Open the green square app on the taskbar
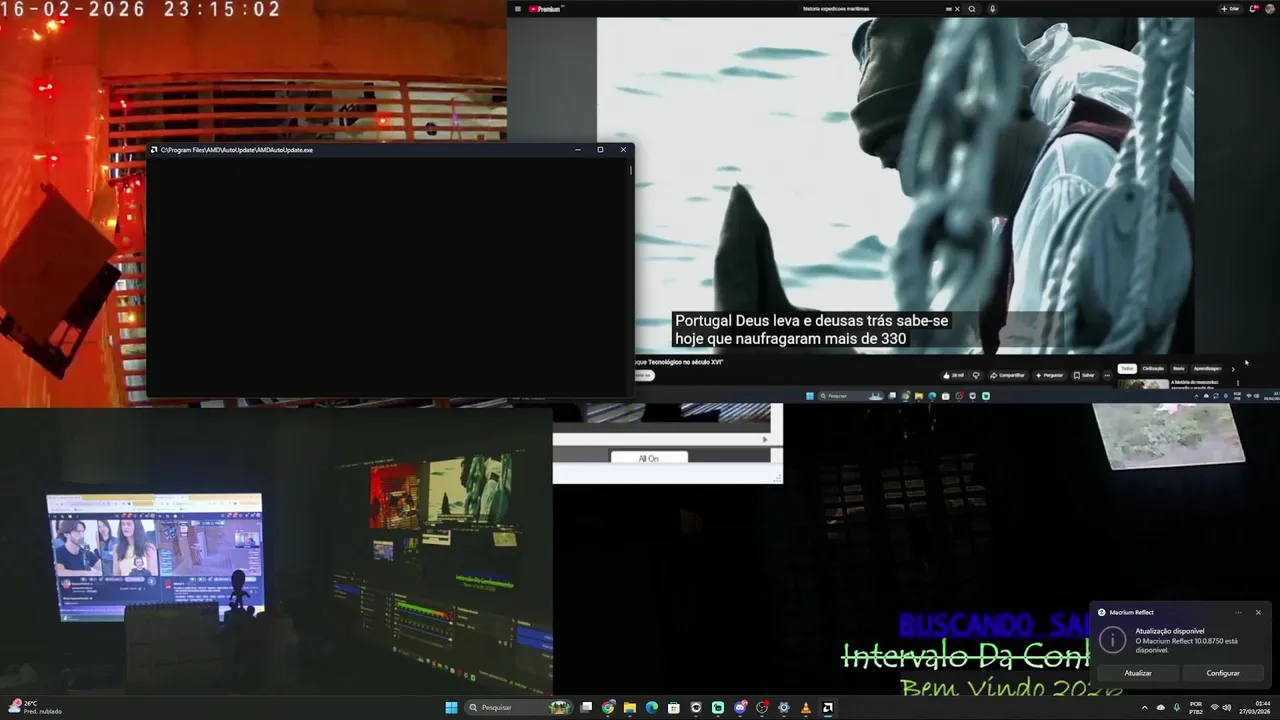 tap(718, 708)
